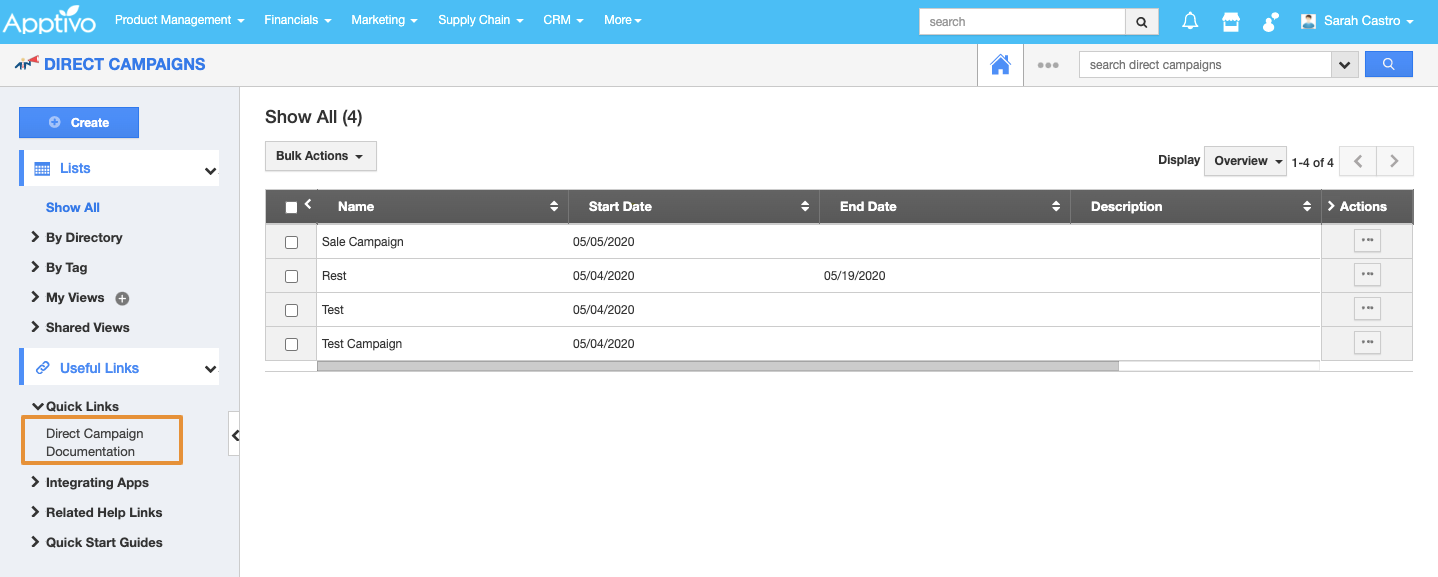Go to the Direct Campaigns home icon
The width and height of the screenshot is (1438, 577).
click(x=1000, y=63)
